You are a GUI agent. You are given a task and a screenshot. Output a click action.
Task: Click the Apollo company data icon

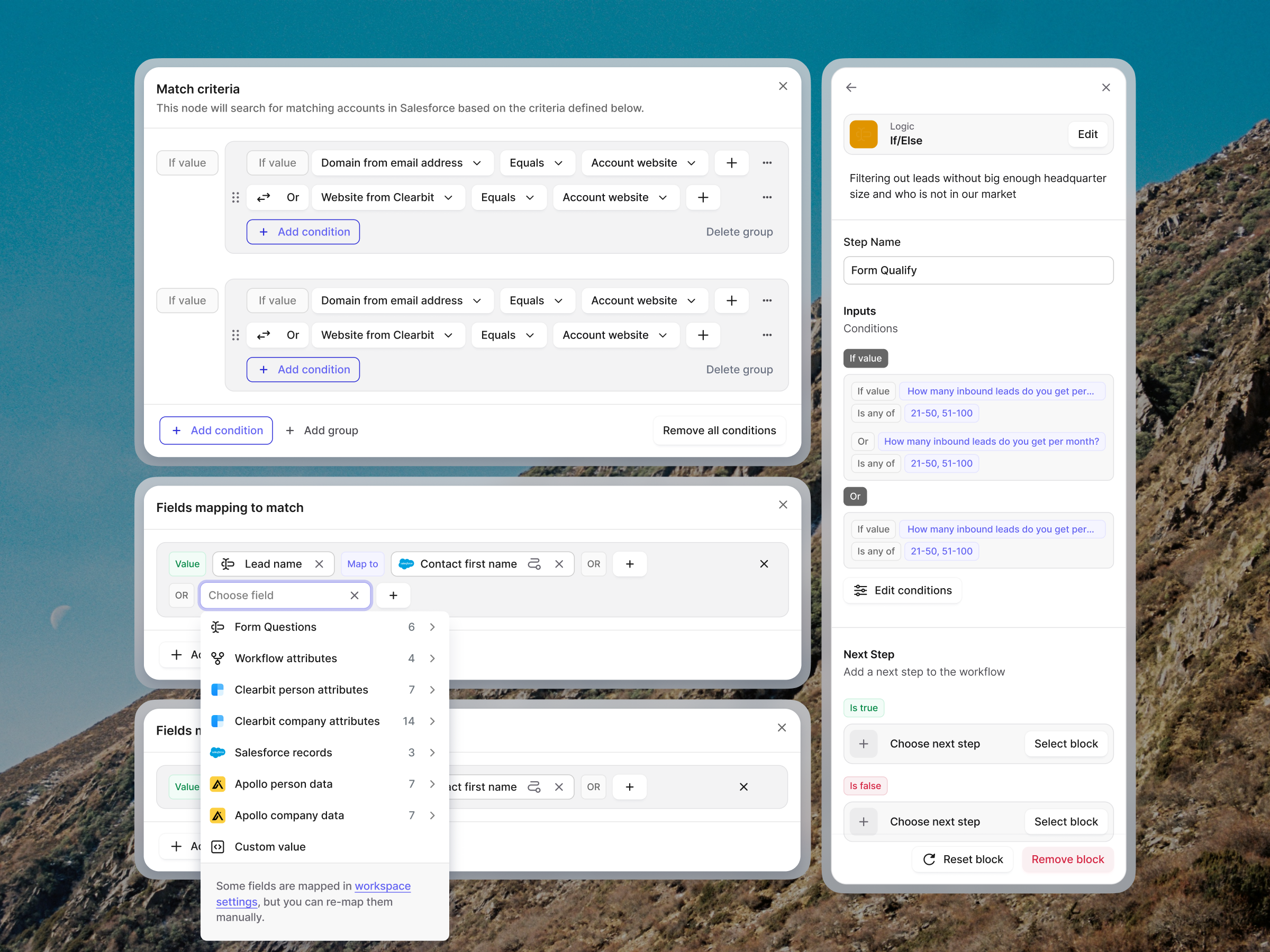click(218, 816)
